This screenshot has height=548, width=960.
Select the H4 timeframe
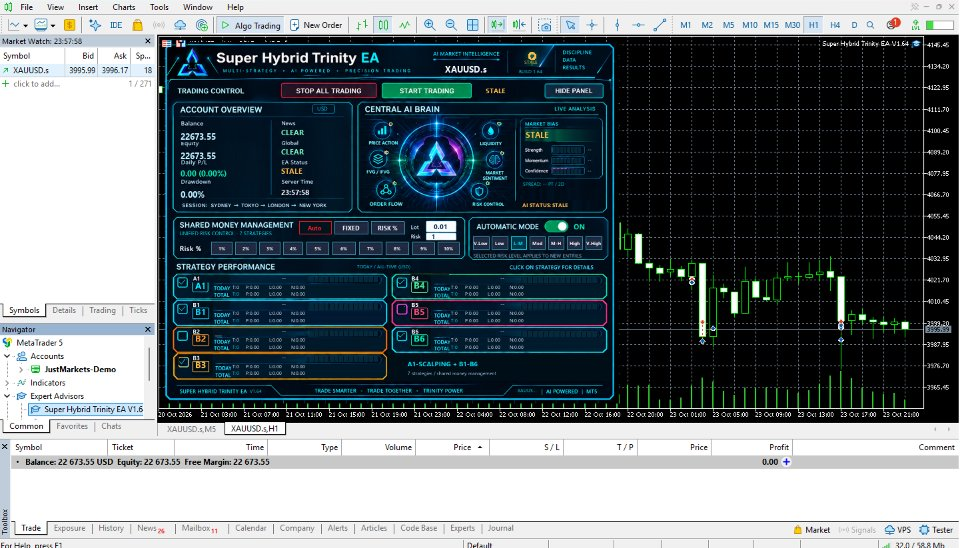pyautogui.click(x=835, y=25)
